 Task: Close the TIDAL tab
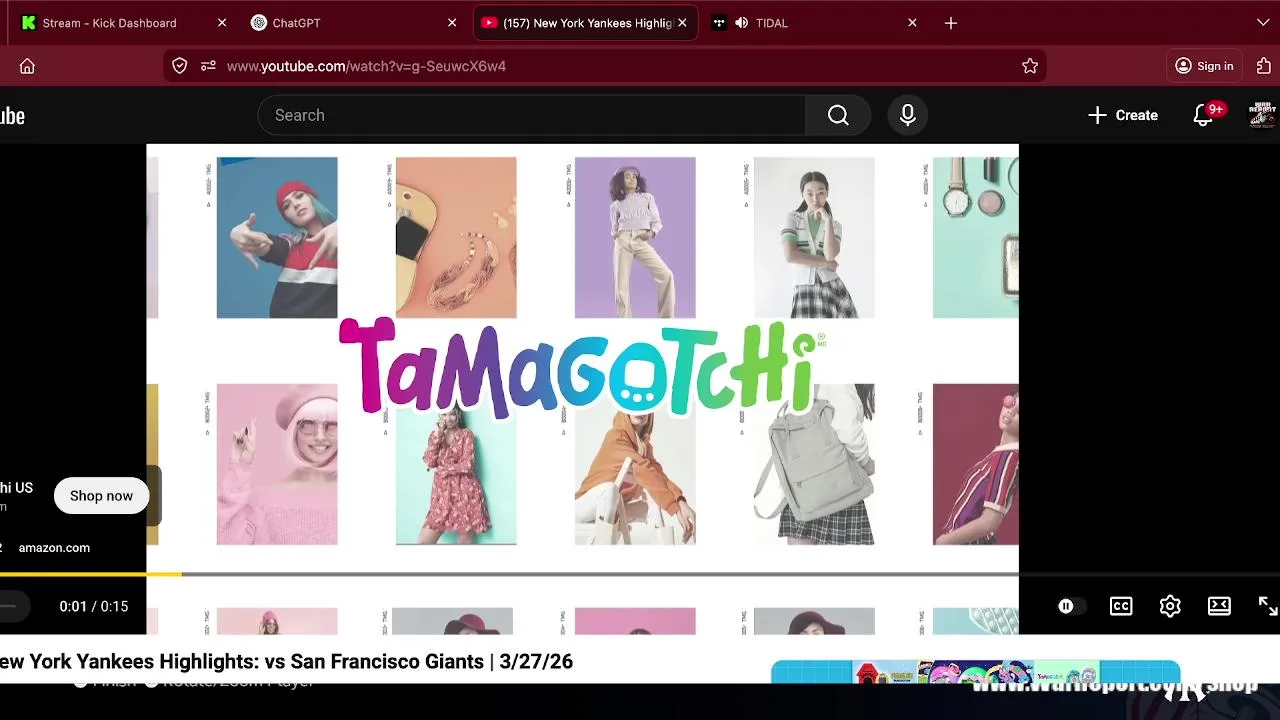(912, 23)
